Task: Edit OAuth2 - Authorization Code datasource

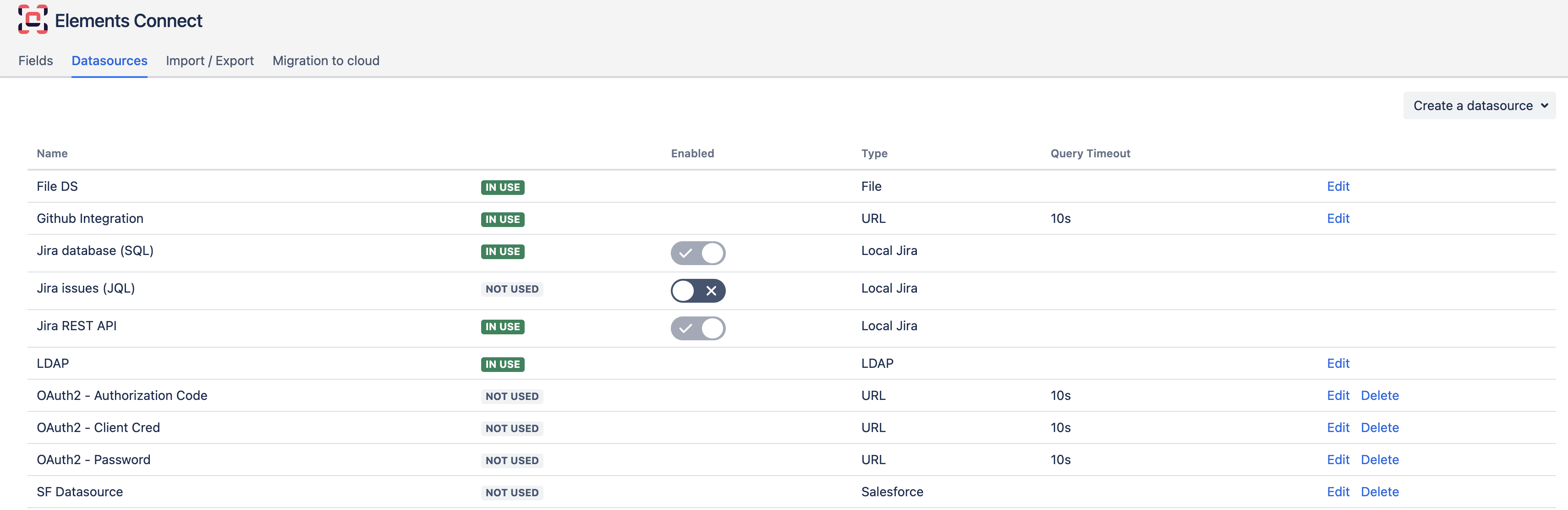Action: pyautogui.click(x=1338, y=396)
